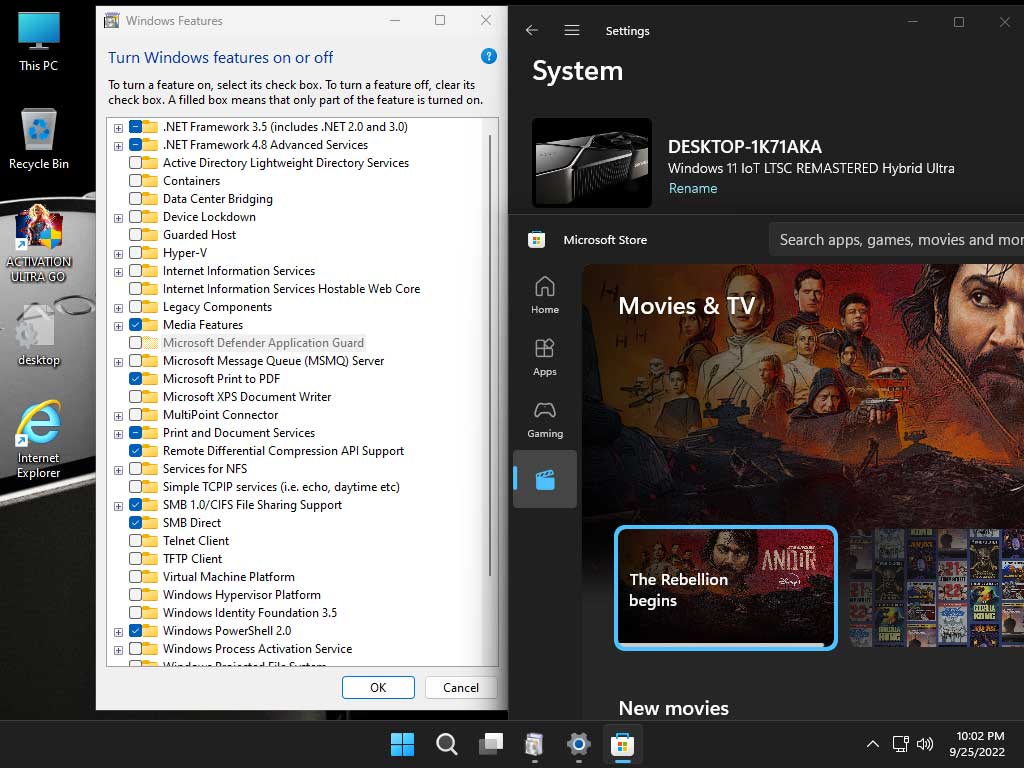The image size is (1024, 768).
Task: Enable the Telnet Client checkbox
Action: [135, 540]
